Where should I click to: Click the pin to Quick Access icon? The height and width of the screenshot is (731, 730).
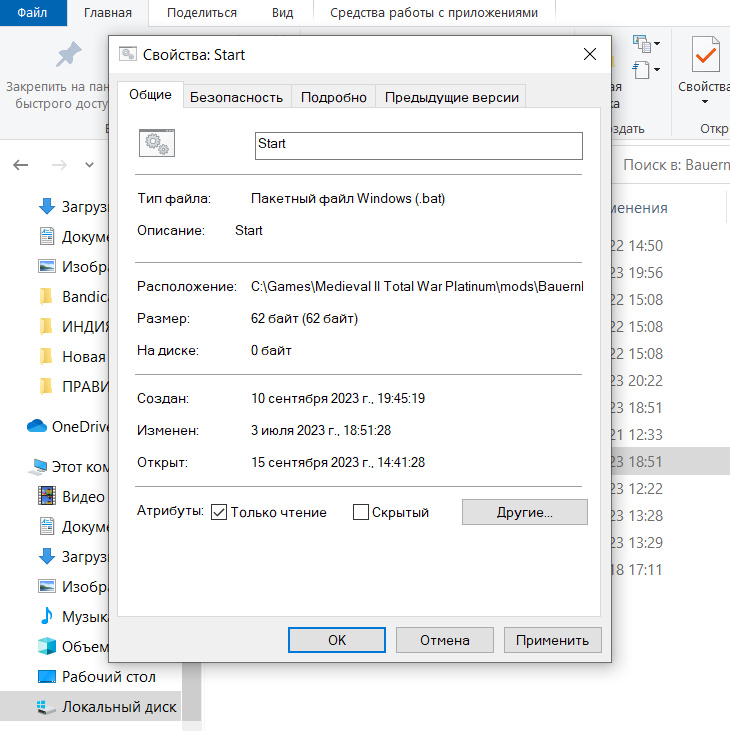pyautogui.click(x=69, y=54)
